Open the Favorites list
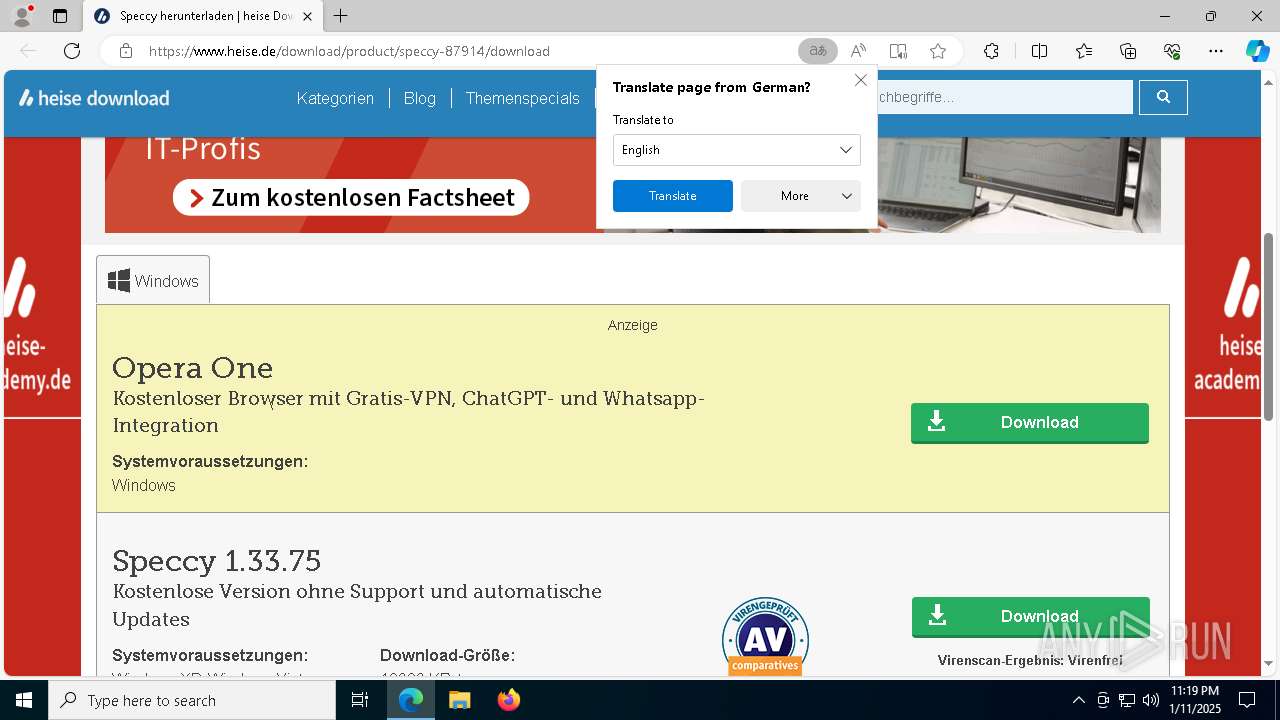This screenshot has height=720, width=1280. tap(1084, 51)
